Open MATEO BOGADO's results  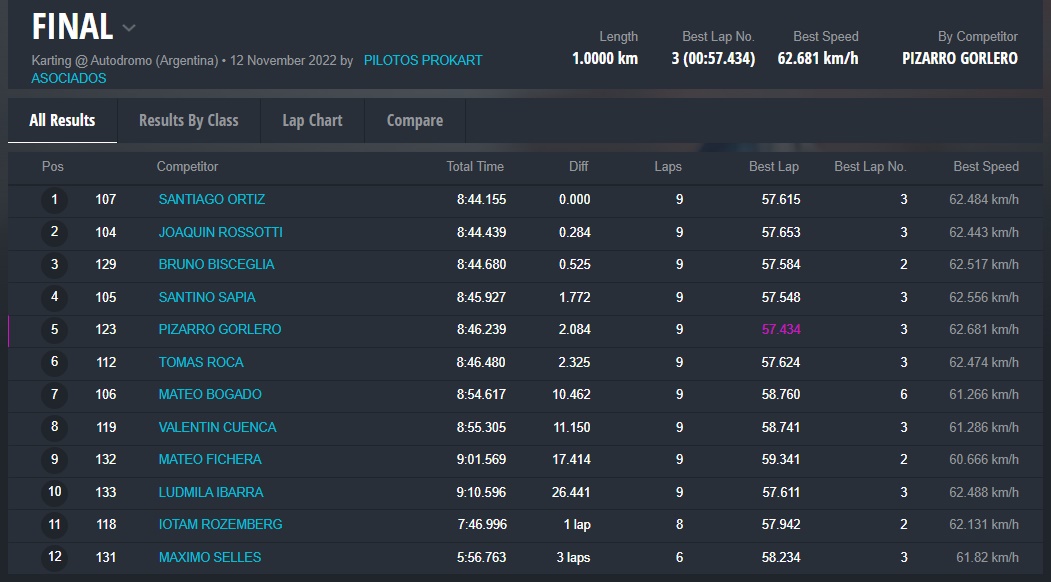coord(210,394)
